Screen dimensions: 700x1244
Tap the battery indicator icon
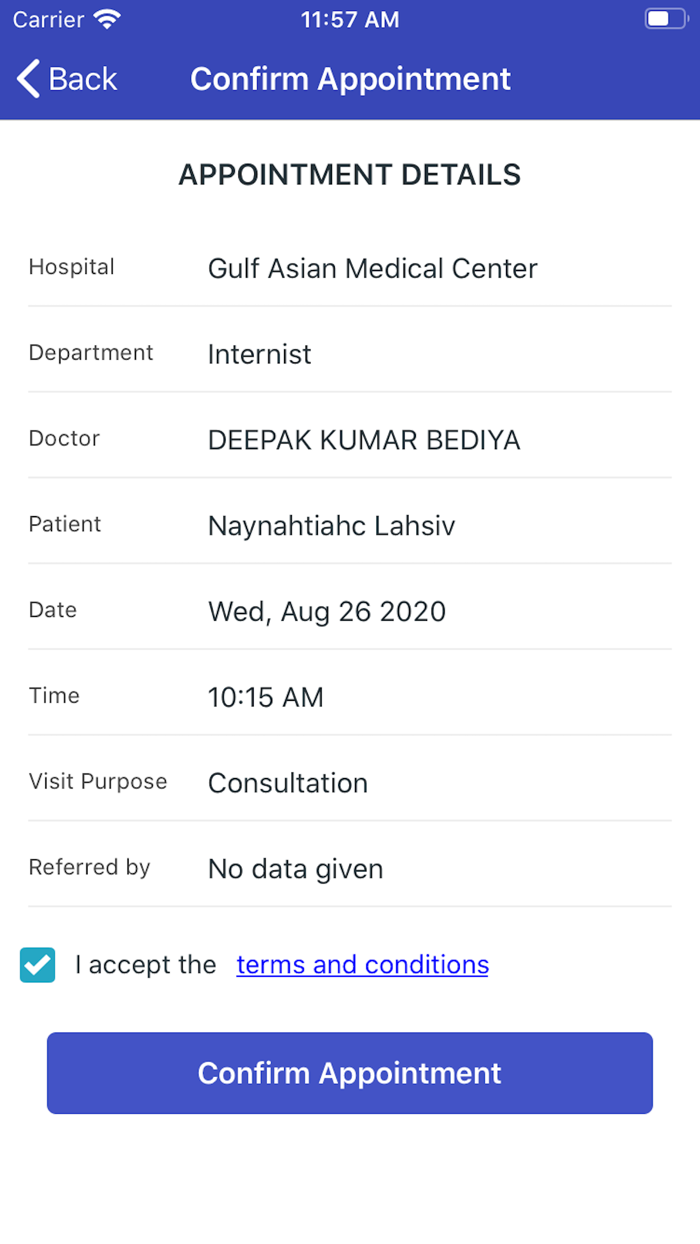click(665, 19)
